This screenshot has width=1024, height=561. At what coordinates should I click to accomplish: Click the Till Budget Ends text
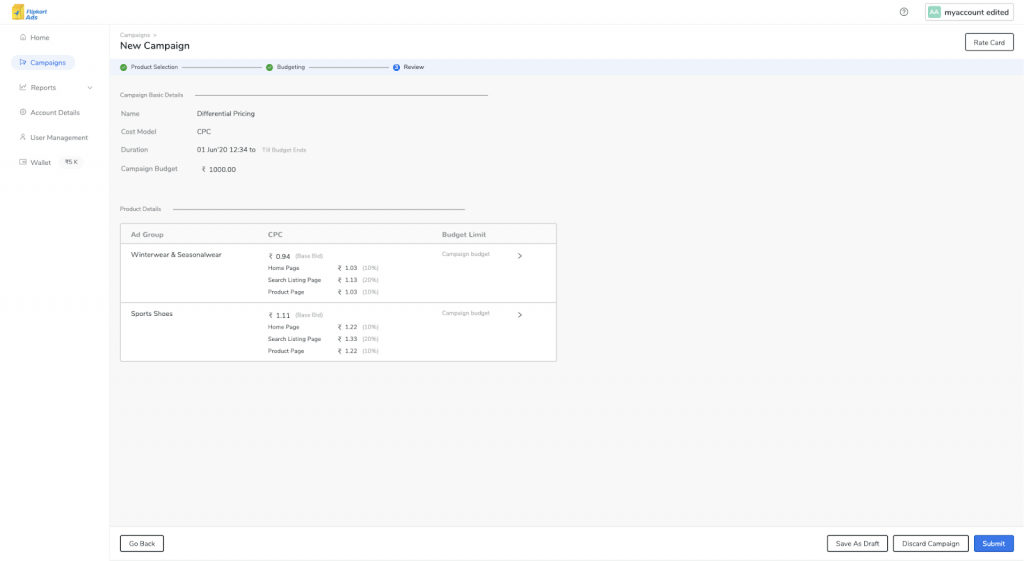pyautogui.click(x=284, y=150)
